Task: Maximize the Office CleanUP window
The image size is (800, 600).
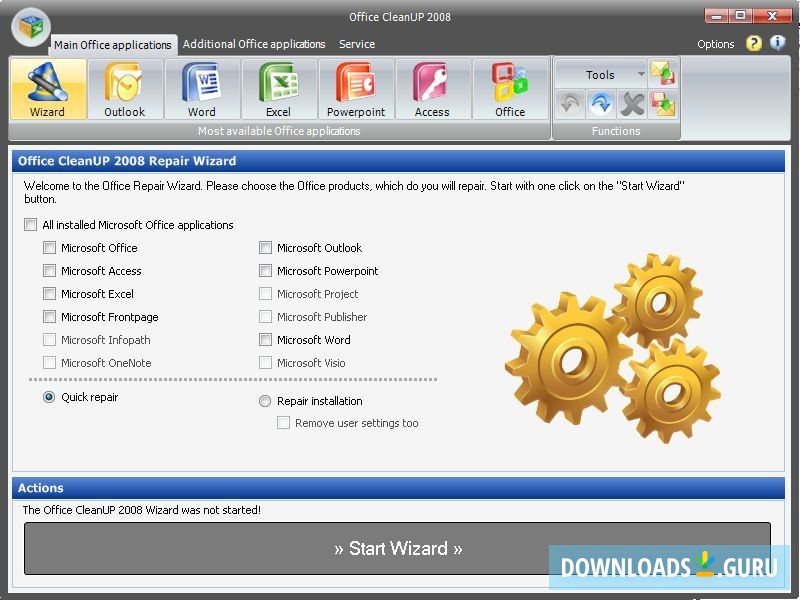Action: (x=741, y=16)
